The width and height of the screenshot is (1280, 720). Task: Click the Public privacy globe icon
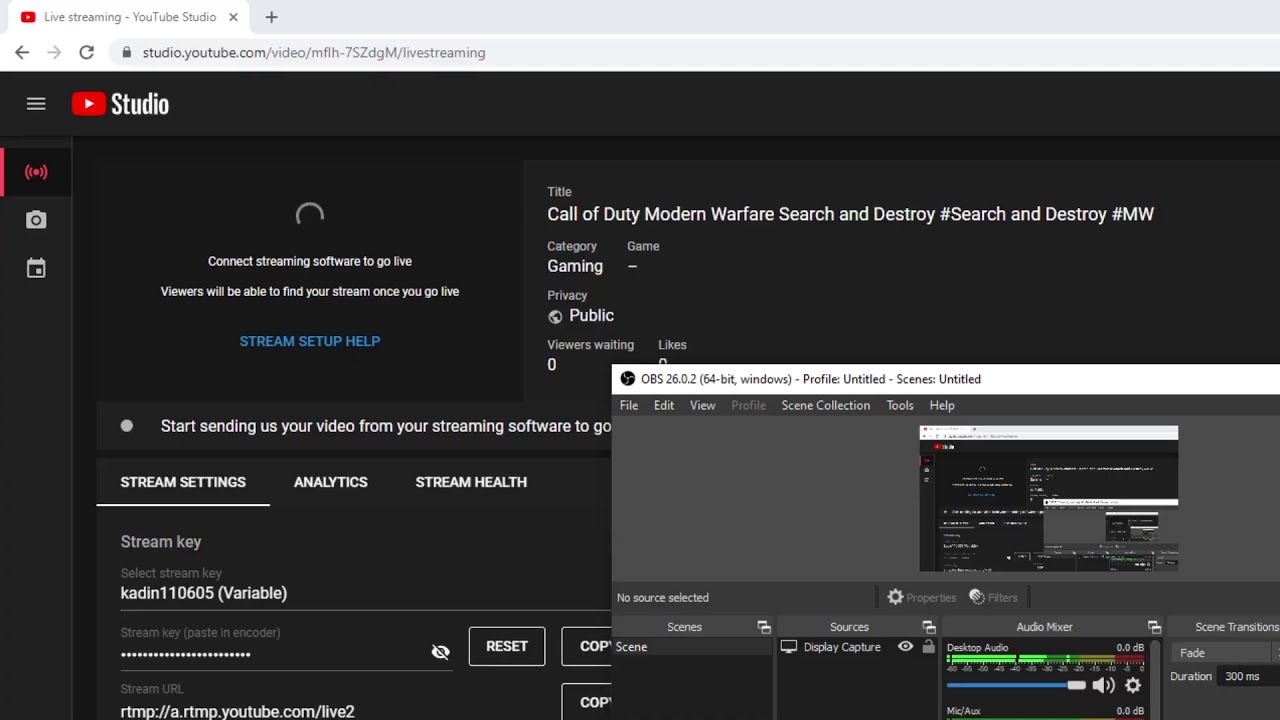(555, 317)
